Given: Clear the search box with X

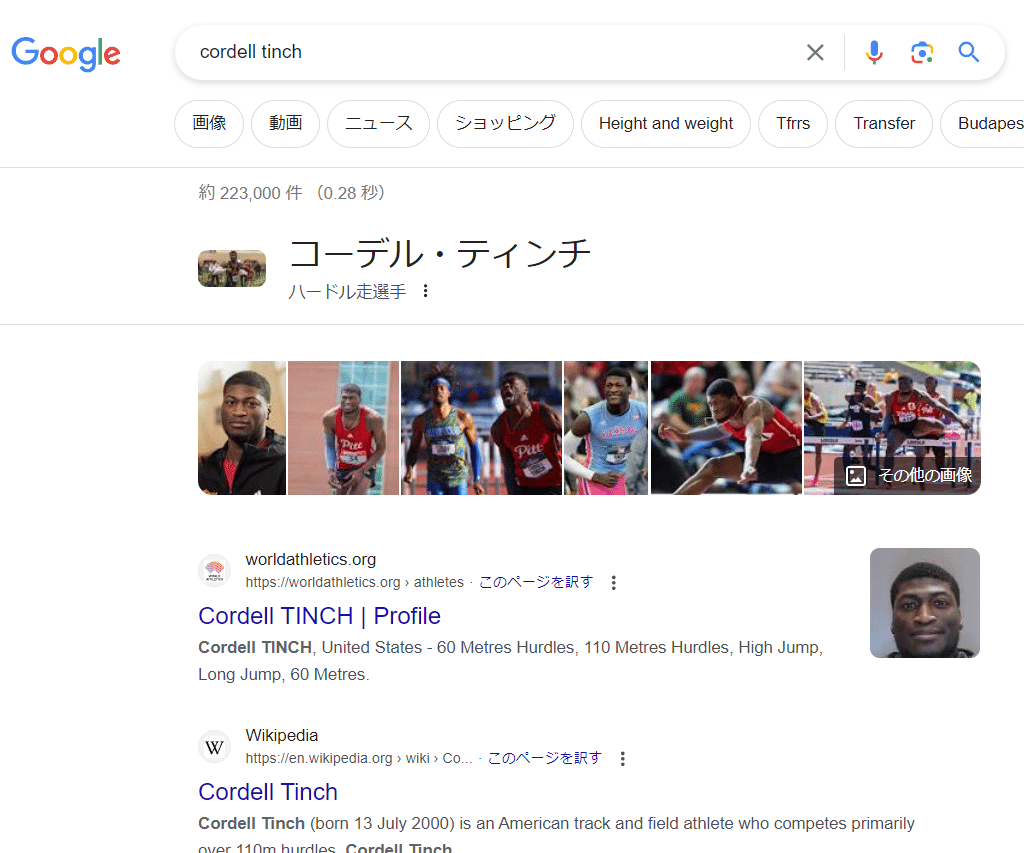Looking at the screenshot, I should [815, 52].
